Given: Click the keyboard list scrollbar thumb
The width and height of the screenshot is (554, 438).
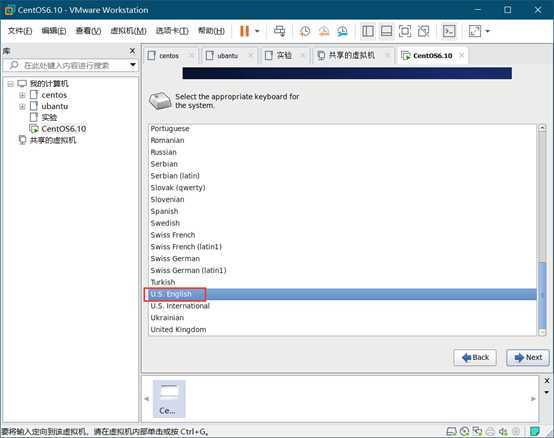Looking at the screenshot, I should (x=542, y=295).
